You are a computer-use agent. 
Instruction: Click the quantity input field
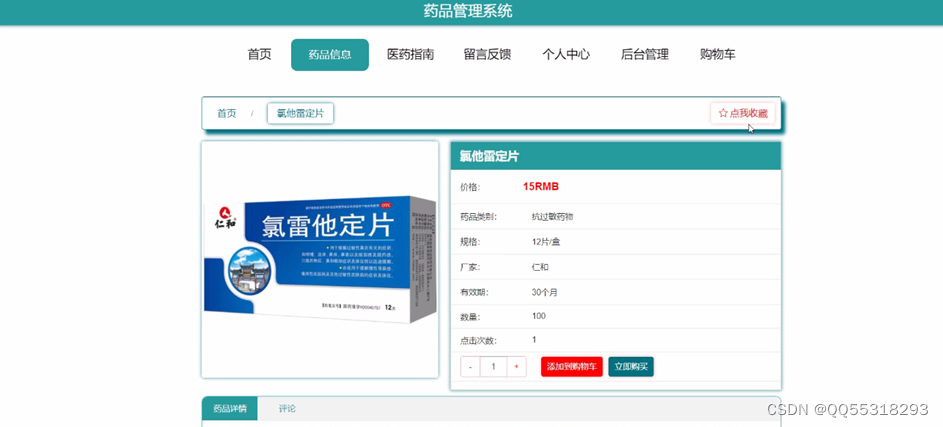click(494, 366)
